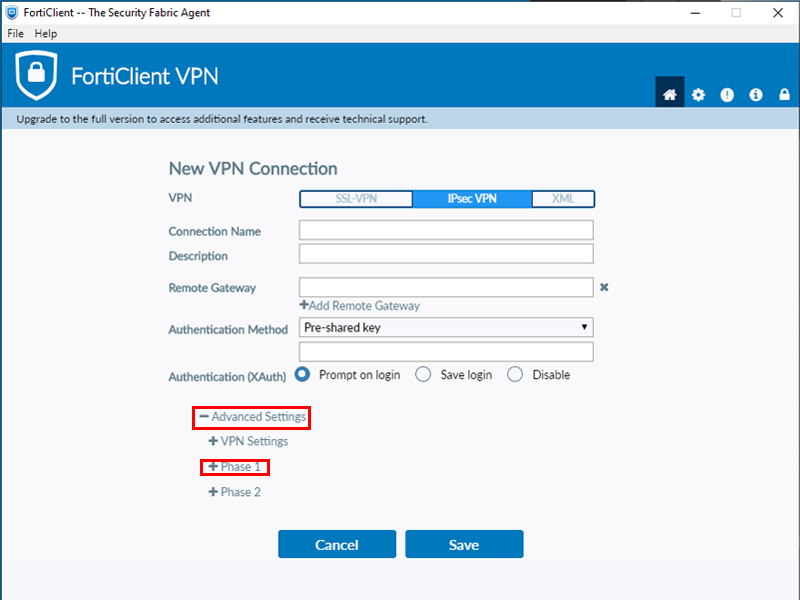Switch to IPsec VPN tab

(x=472, y=198)
